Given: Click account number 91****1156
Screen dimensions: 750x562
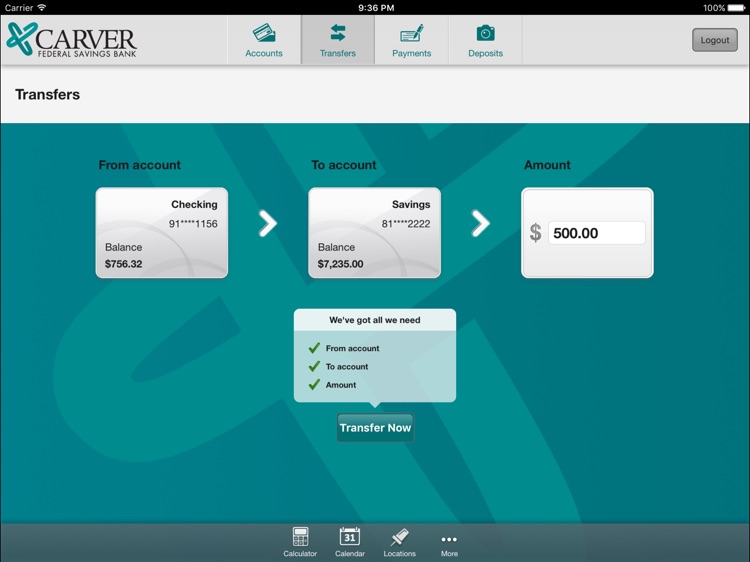Looking at the screenshot, I should pyautogui.click(x=193, y=224).
